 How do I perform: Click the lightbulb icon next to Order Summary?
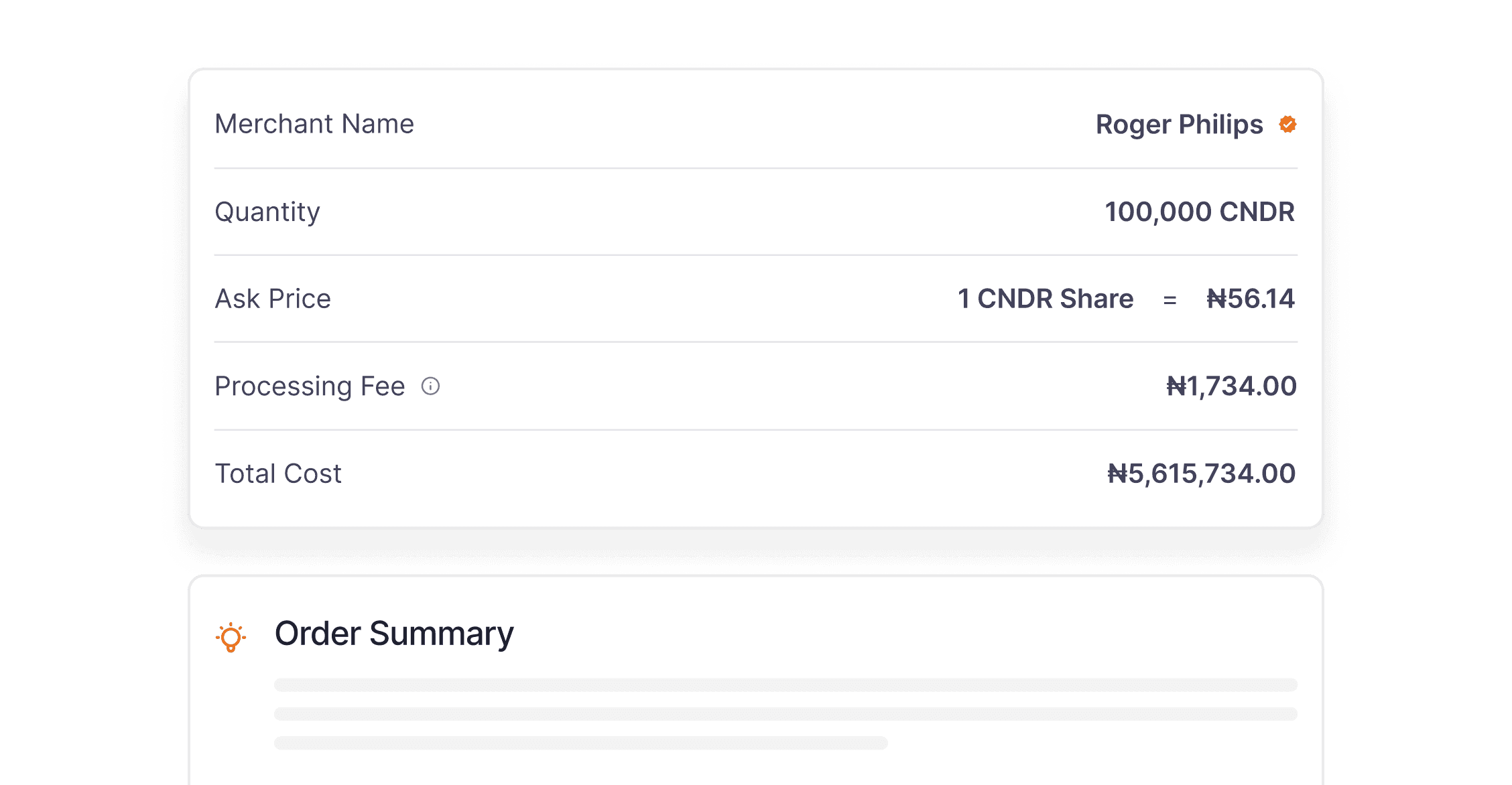click(231, 636)
